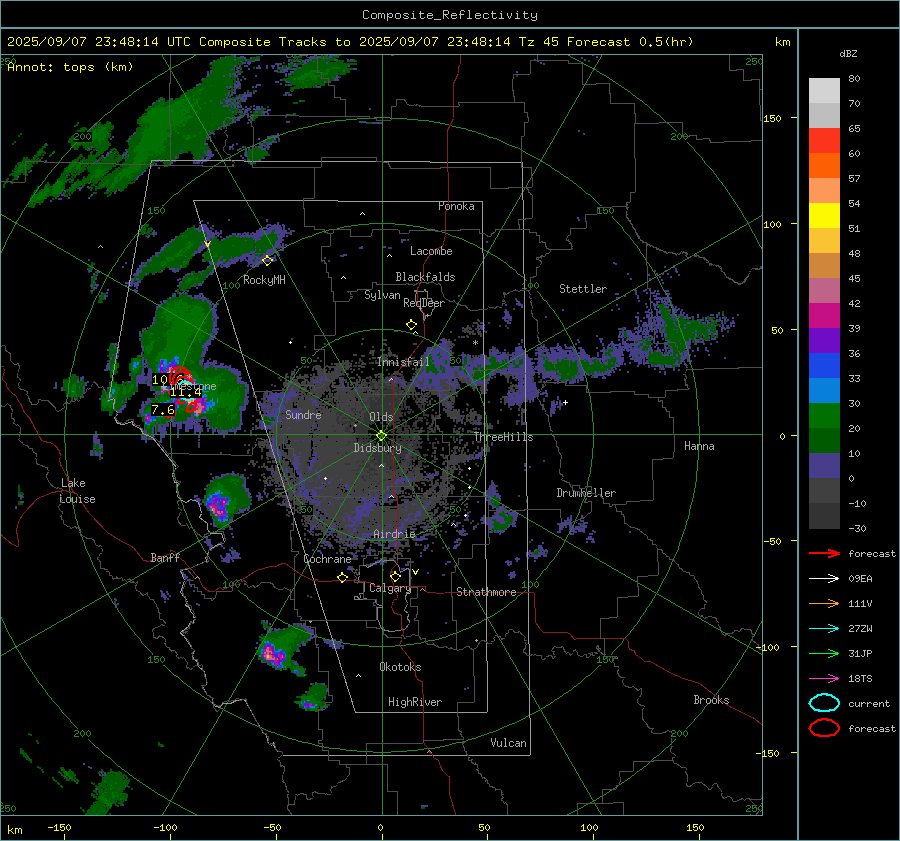Click the 'Banff' city label
The width and height of the screenshot is (900, 841).
point(165,558)
